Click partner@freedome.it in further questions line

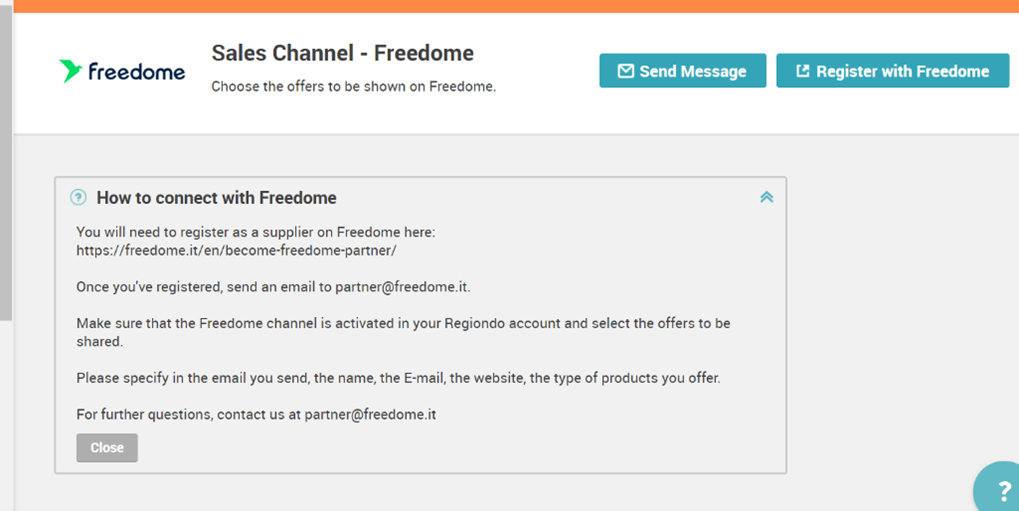370,414
